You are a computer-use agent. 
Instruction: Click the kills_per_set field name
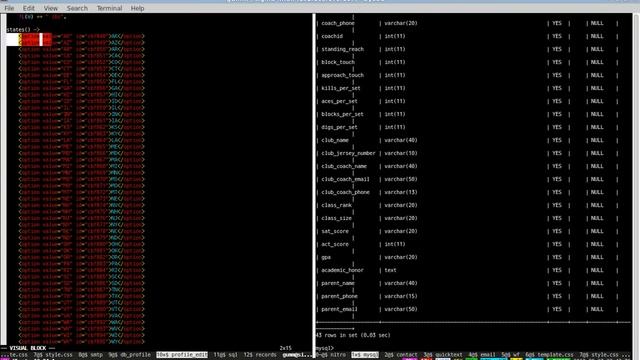(x=341, y=88)
